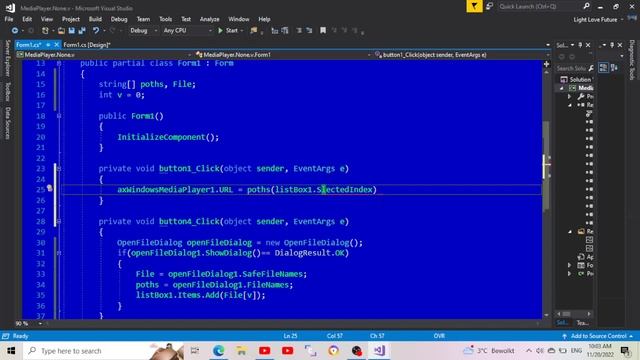Click the feedback icon beside Quick Launch
Screen dimensions: 640x360
coord(489,6)
